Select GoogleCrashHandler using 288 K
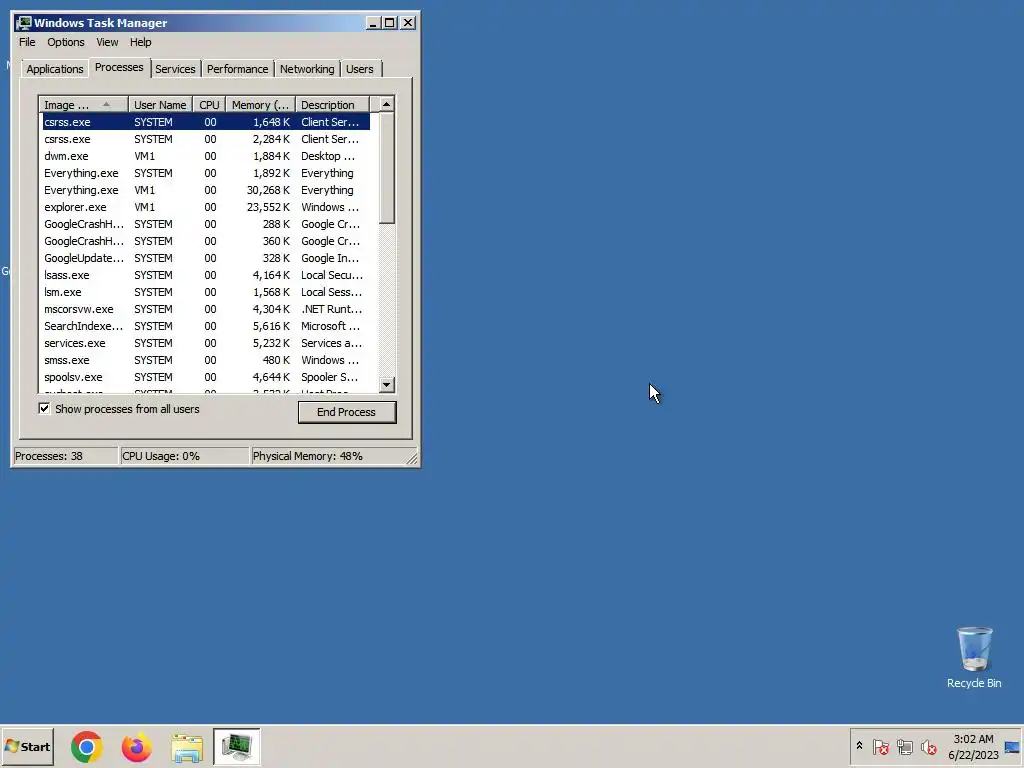This screenshot has width=1024, height=768. coord(206,224)
